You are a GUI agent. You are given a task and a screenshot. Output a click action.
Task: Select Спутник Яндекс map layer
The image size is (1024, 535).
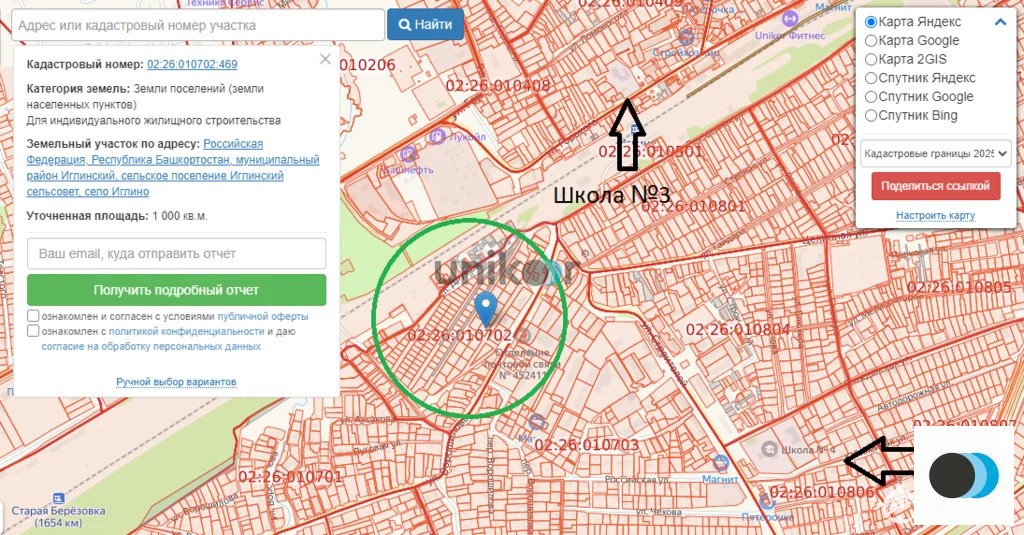(871, 78)
